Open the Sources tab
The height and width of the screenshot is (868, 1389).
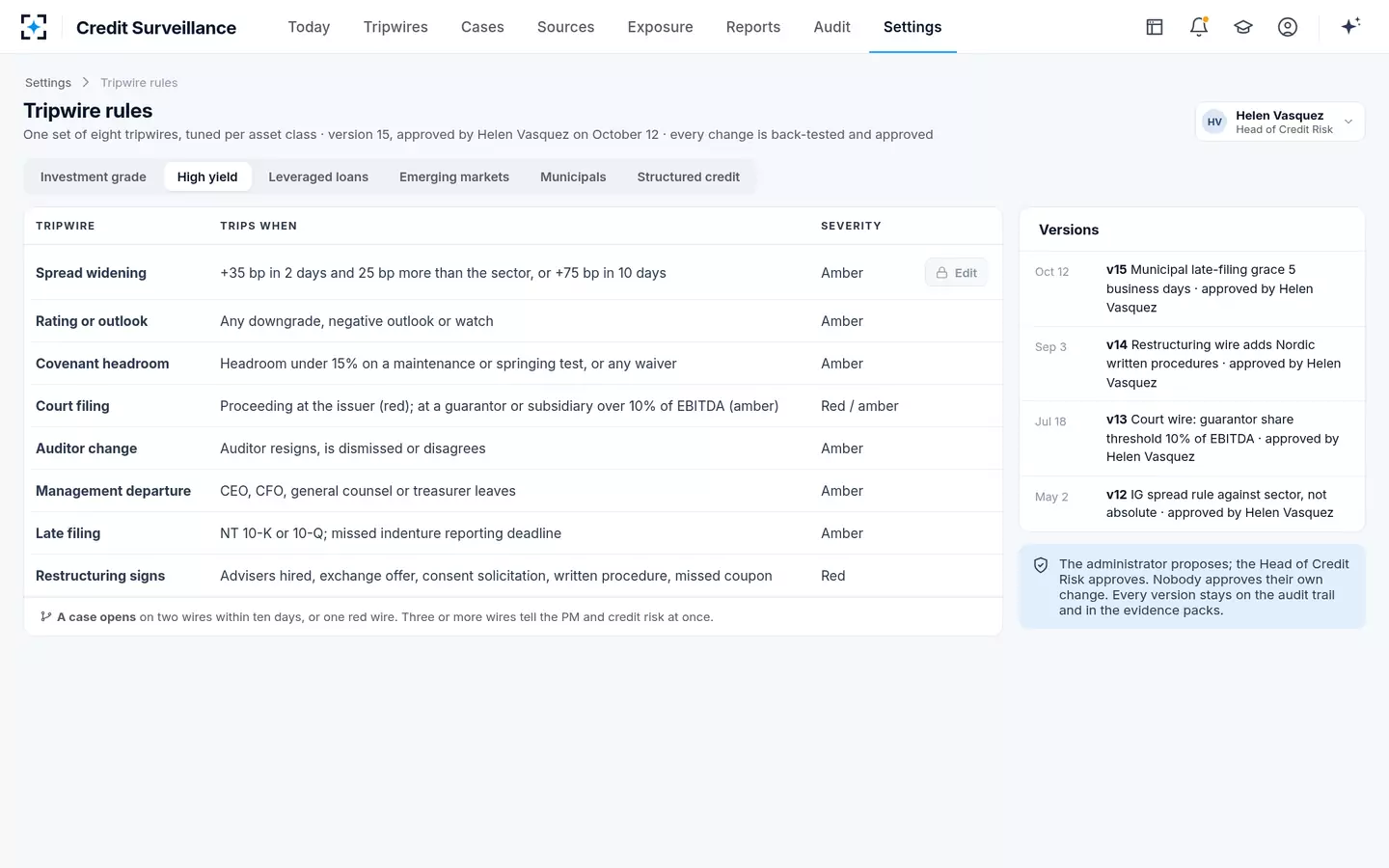(565, 27)
